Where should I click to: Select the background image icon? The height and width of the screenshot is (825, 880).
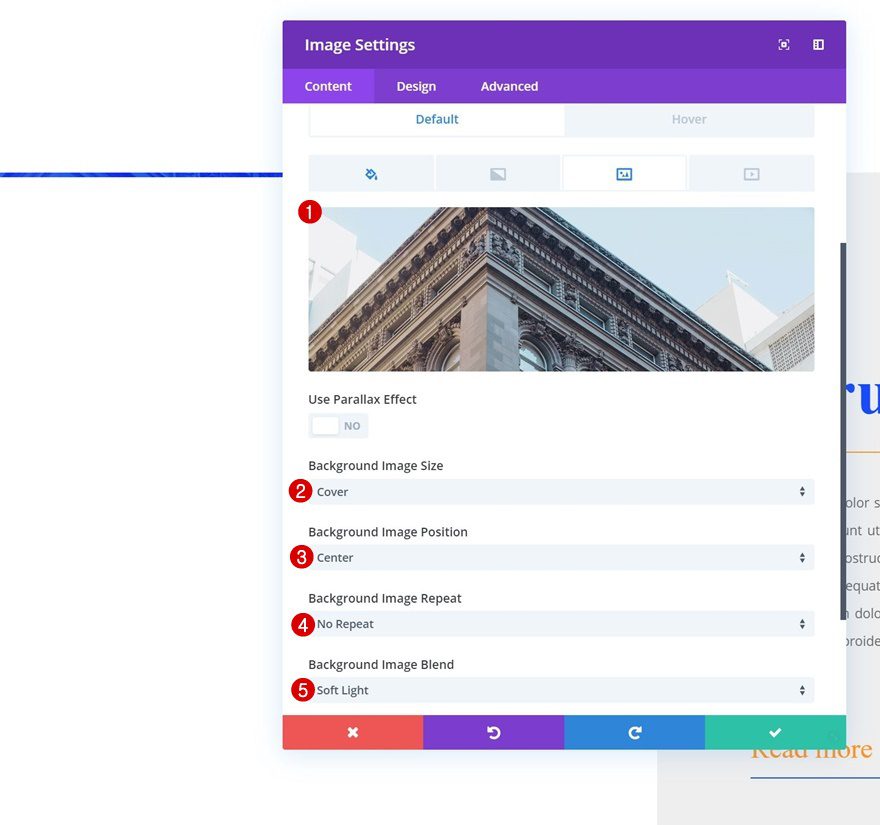point(623,172)
